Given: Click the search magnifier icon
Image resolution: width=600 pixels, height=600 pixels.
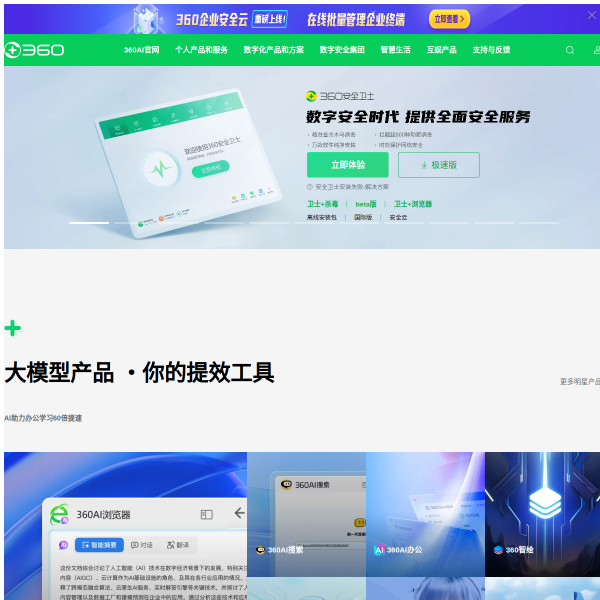Looking at the screenshot, I should click(570, 50).
